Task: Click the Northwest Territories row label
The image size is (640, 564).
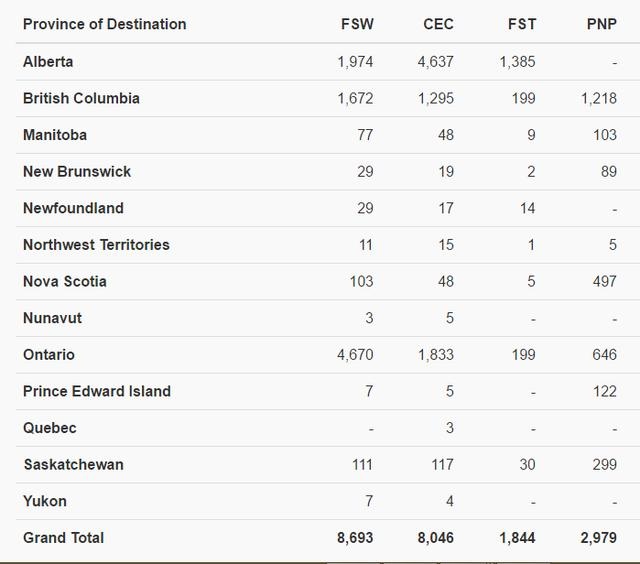Action: click(x=96, y=245)
